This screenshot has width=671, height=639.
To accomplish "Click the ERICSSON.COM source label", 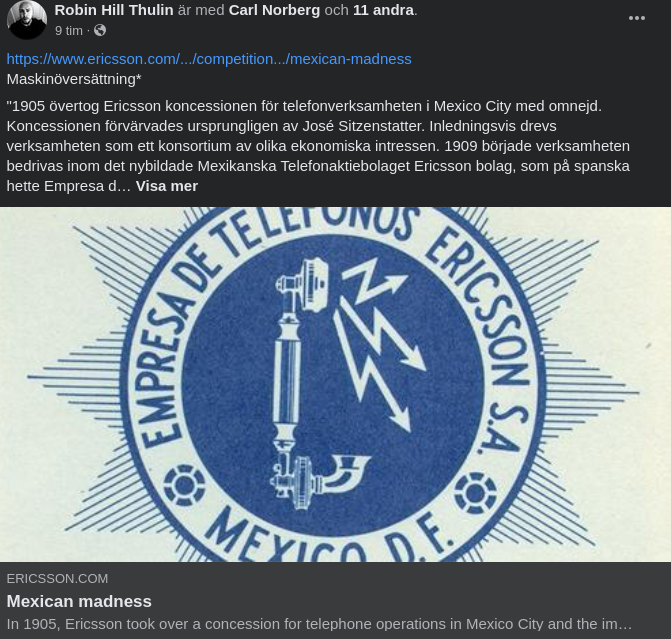I will tap(57, 579).
